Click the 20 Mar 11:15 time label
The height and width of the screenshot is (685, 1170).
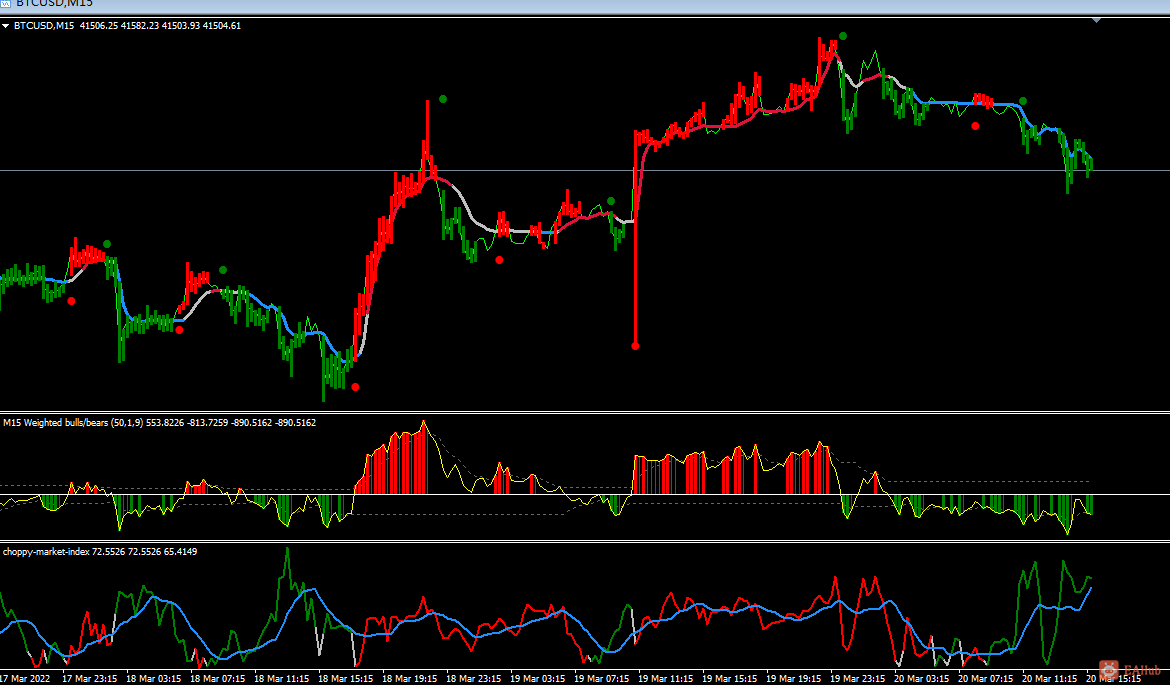(1051, 678)
